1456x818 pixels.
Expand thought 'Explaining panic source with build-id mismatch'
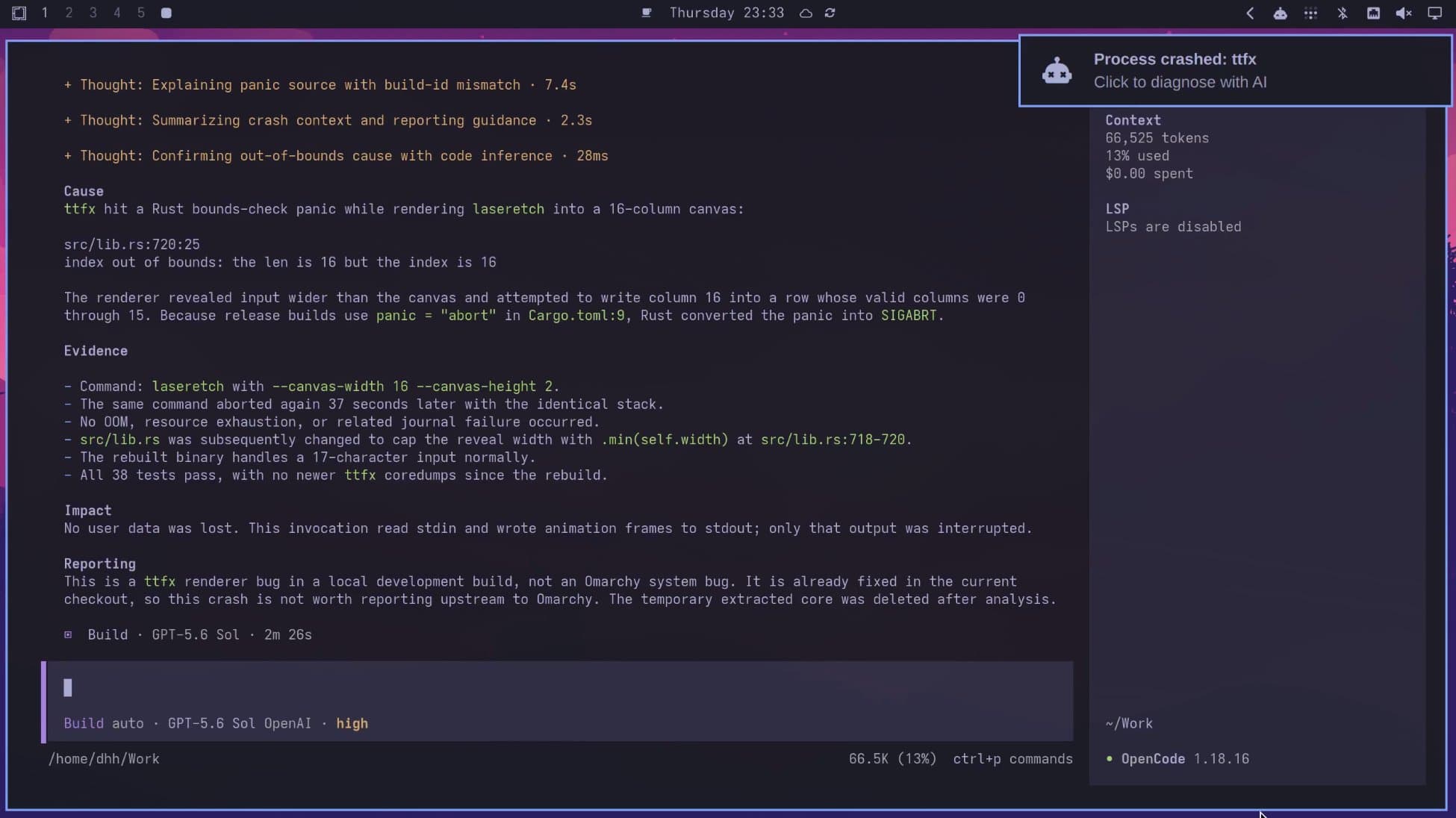pyautogui.click(x=320, y=85)
